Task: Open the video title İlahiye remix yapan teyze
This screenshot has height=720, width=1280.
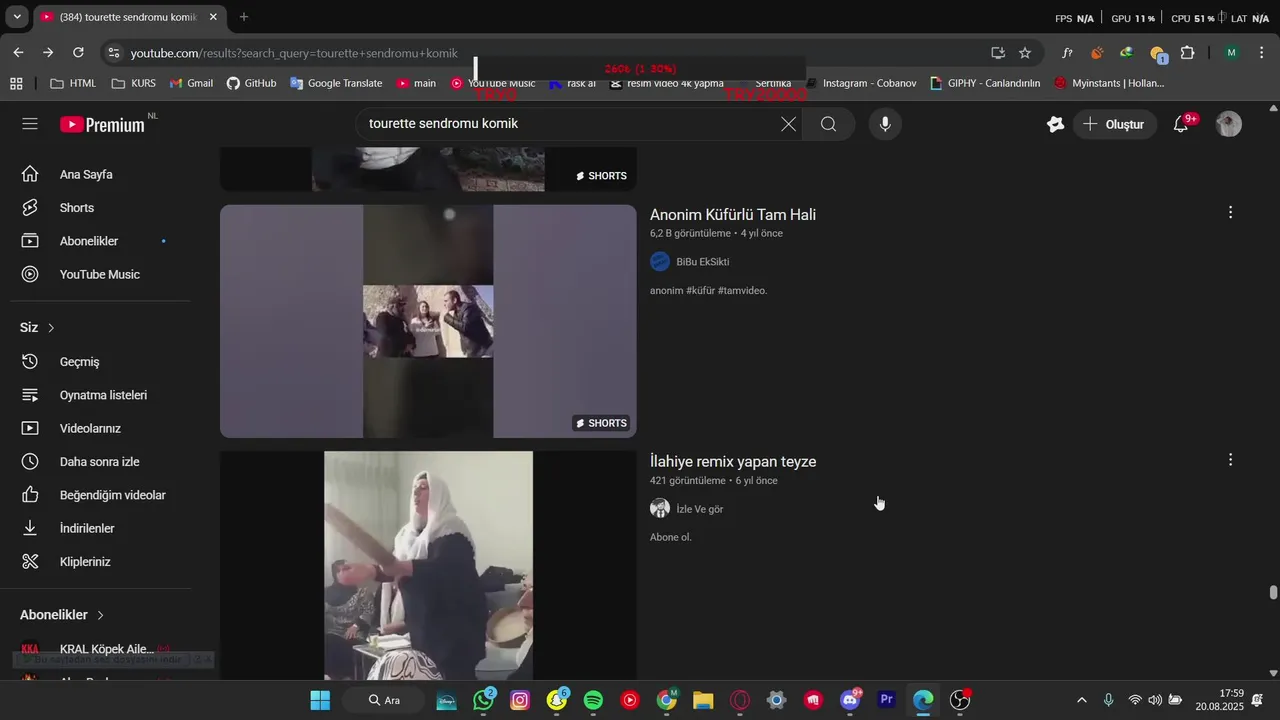Action: pyautogui.click(x=733, y=462)
